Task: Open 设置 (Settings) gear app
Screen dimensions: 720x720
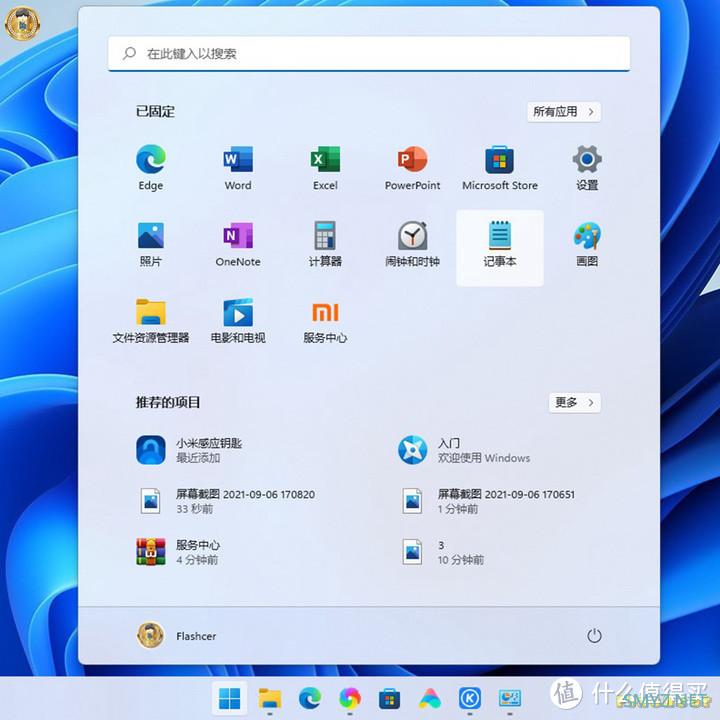Action: 587,167
